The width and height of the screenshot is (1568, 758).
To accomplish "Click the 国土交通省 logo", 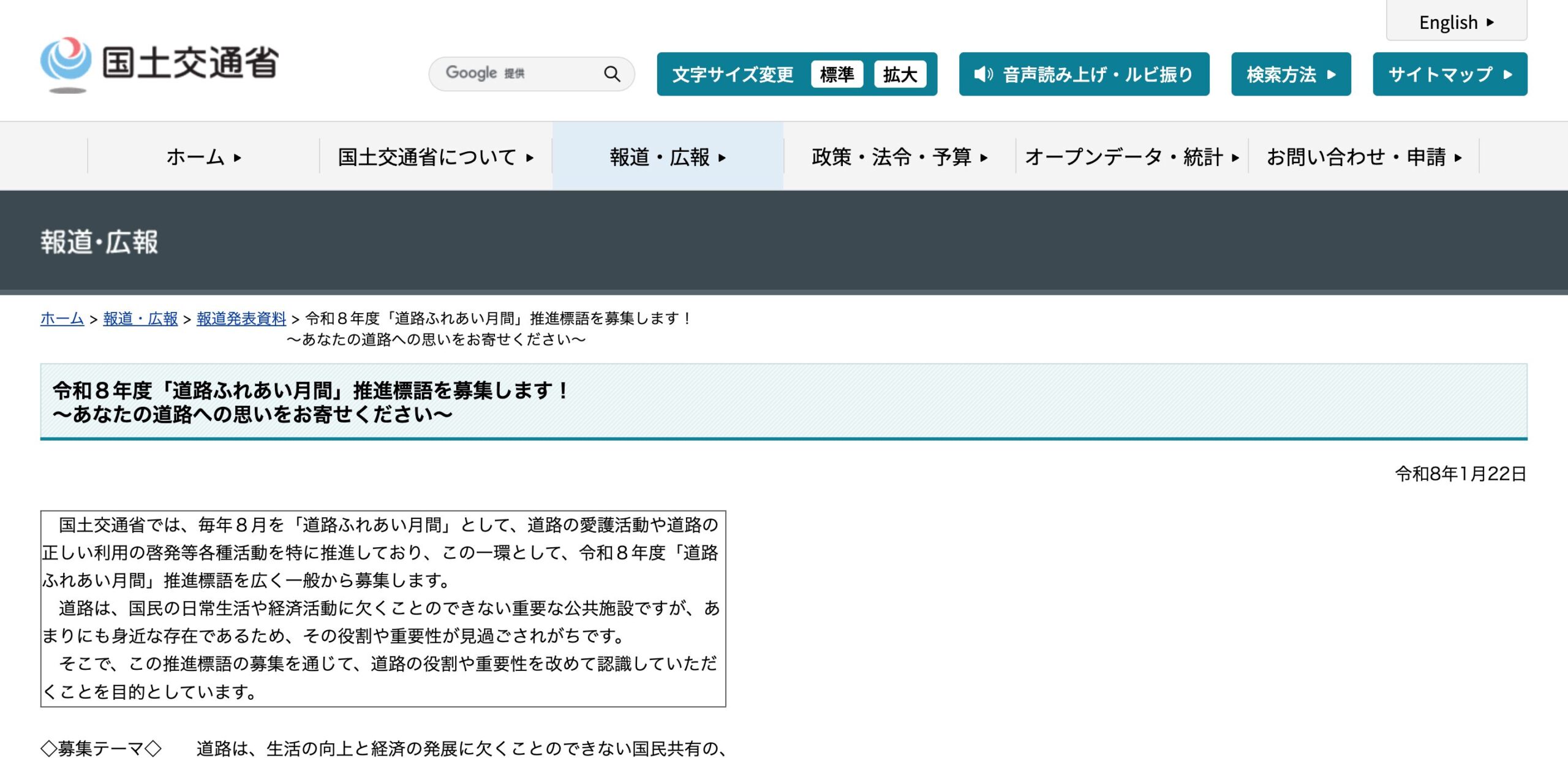I will pos(160,64).
